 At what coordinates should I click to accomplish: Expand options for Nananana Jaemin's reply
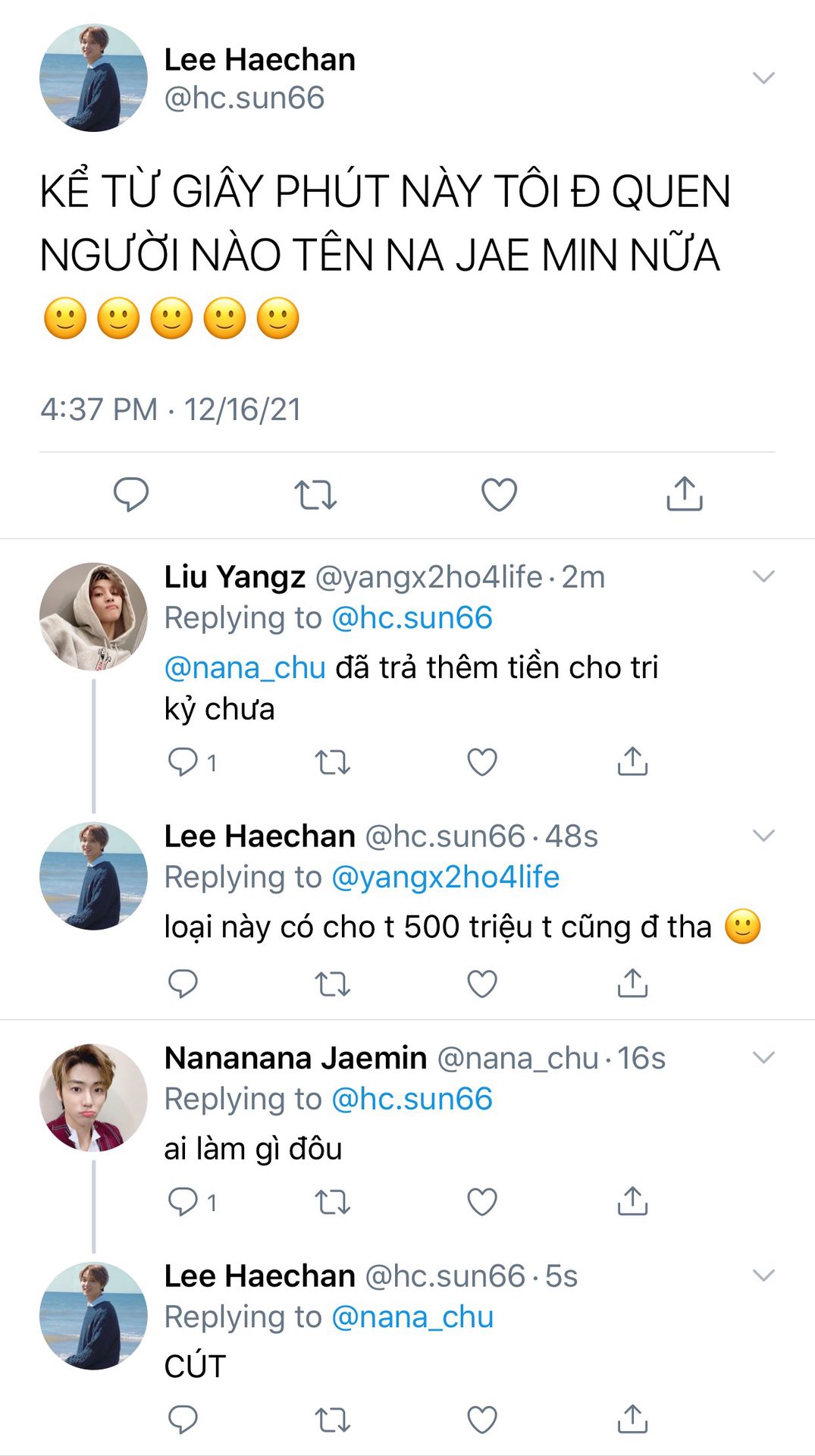tap(763, 1057)
